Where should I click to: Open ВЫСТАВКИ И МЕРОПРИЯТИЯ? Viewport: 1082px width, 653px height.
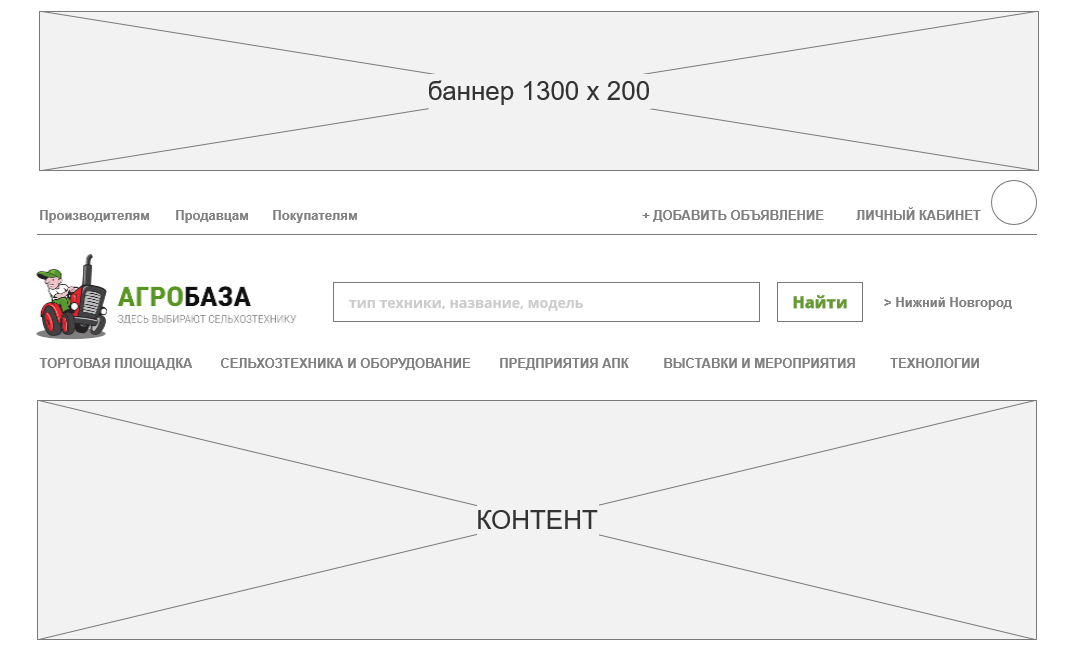(x=759, y=364)
